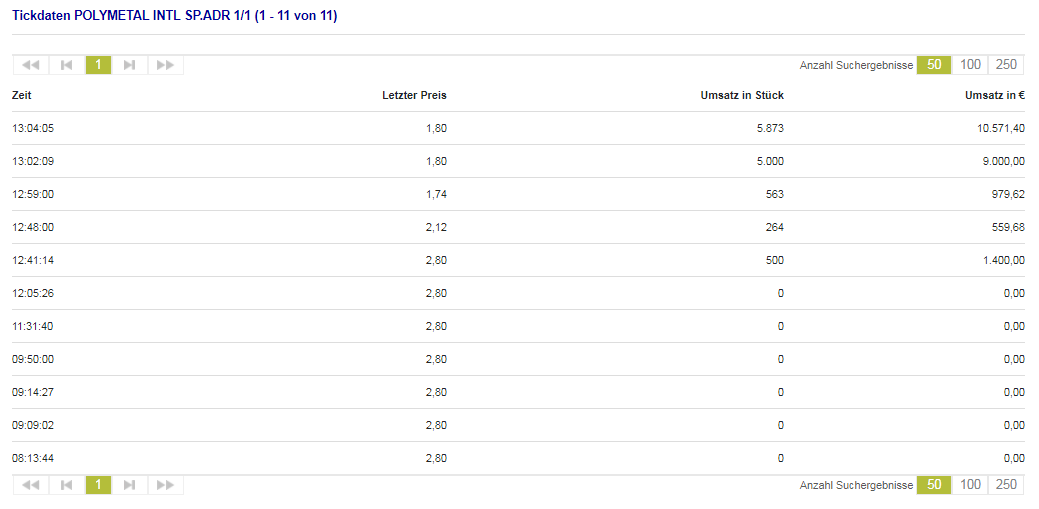Screen dimensions: 1039x509
Task: Click previous page arrow in bottom pagination
Action: point(67,485)
